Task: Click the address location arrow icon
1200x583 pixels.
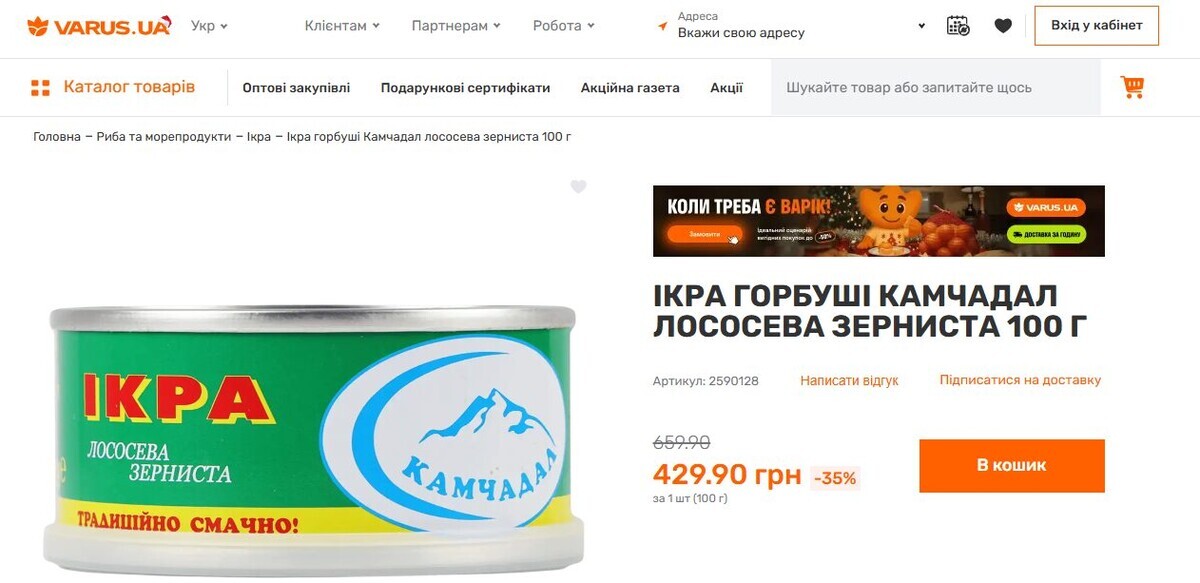Action: (x=662, y=26)
